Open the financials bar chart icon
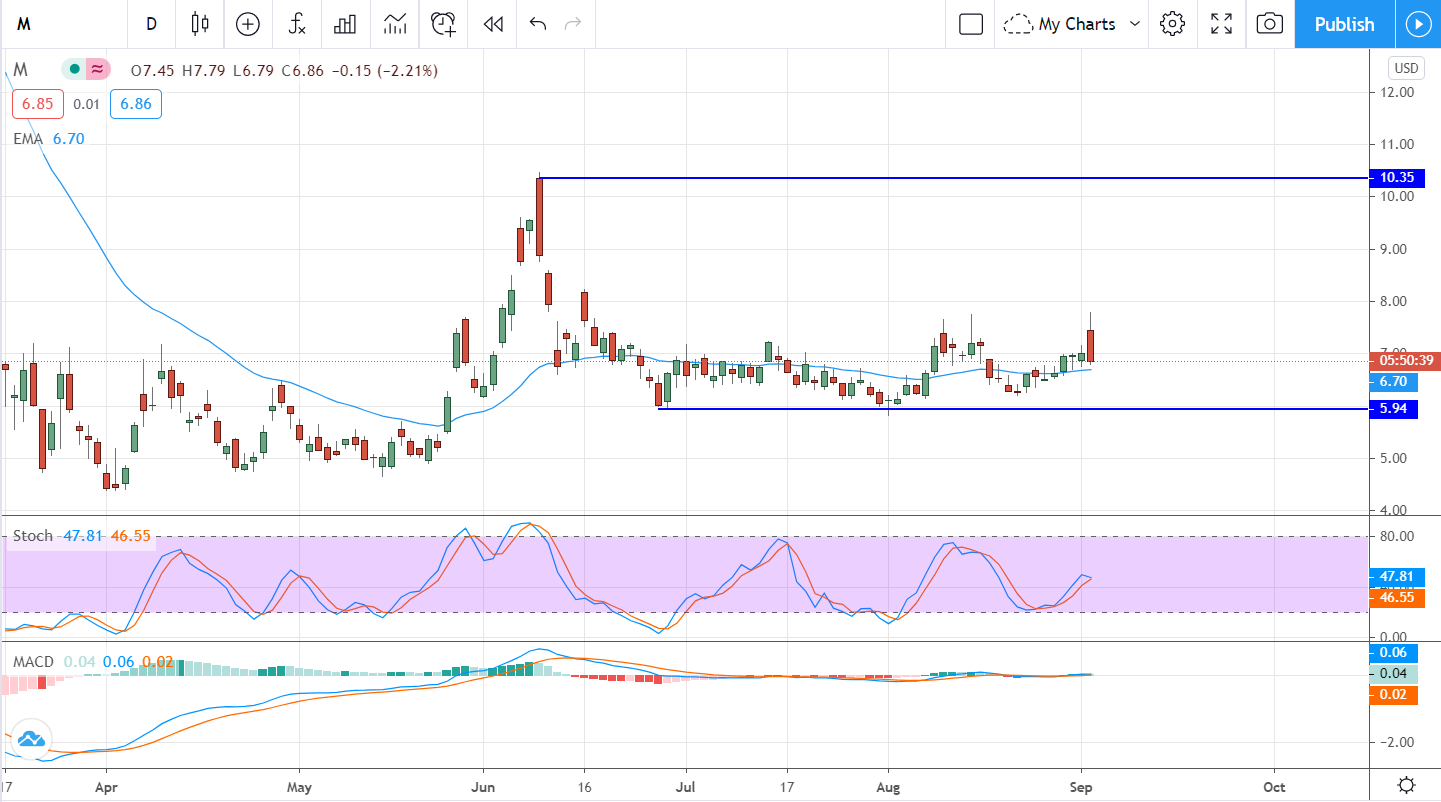This screenshot has width=1441, height=802. (345, 24)
